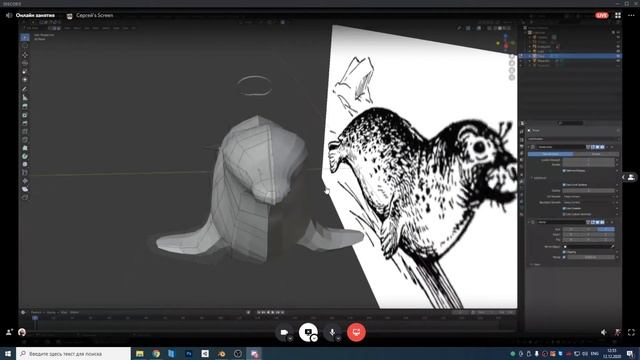Toggle Optimal Display checkbox
Viewport: 640px width, 360px height.
point(564,171)
